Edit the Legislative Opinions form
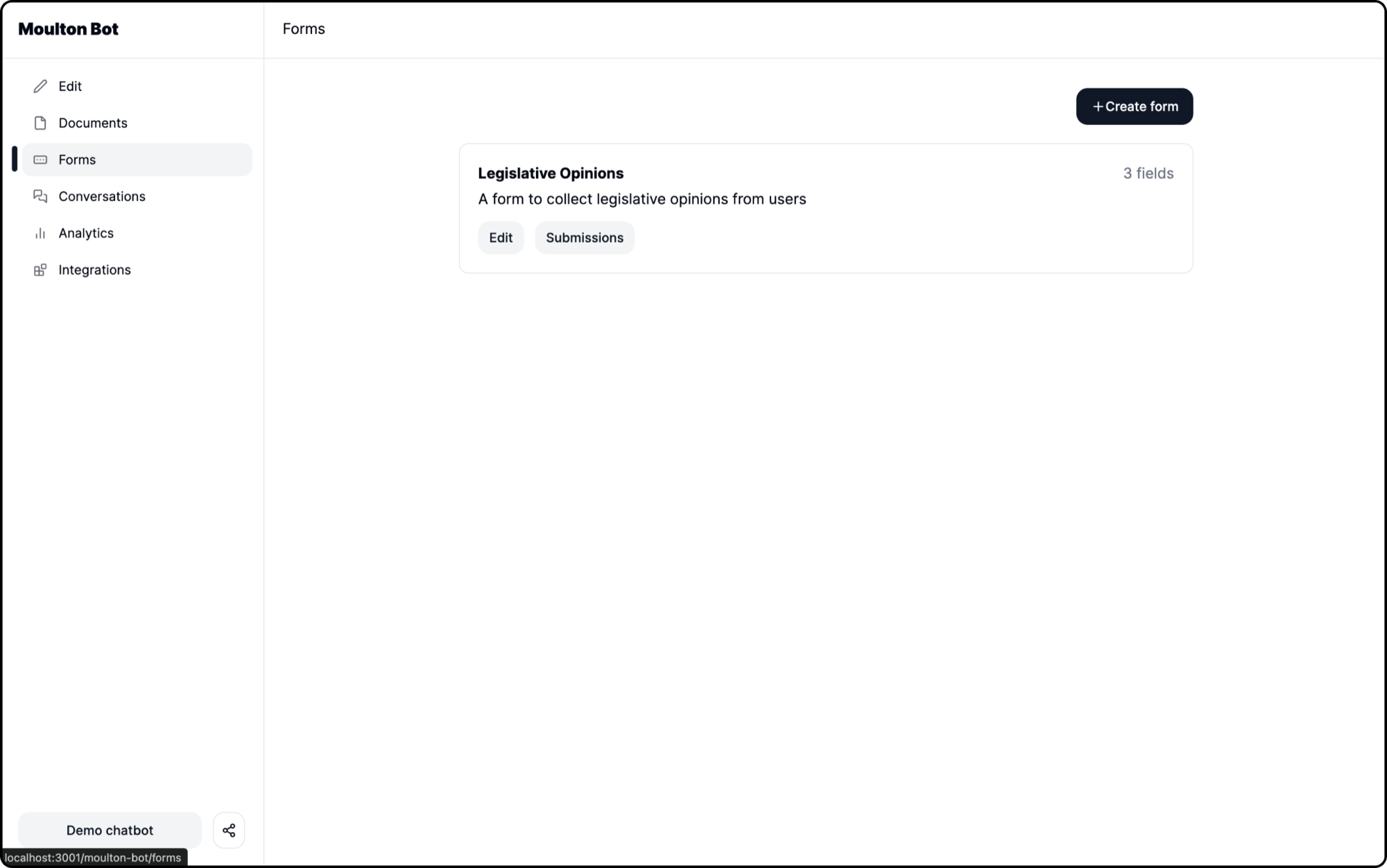 click(x=501, y=238)
